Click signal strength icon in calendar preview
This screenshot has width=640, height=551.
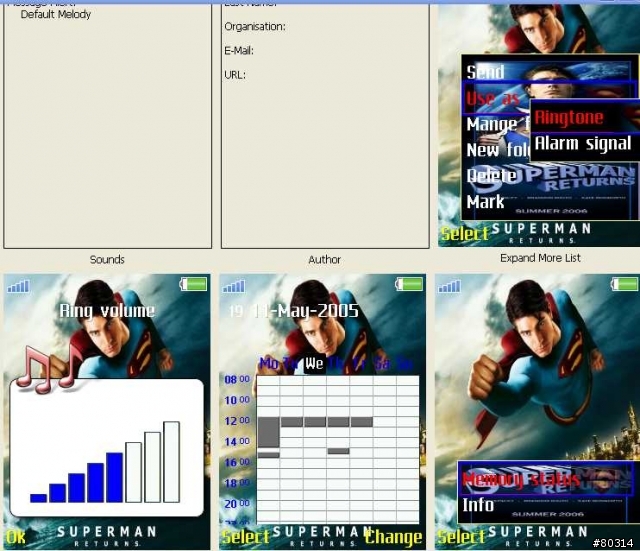[234, 286]
